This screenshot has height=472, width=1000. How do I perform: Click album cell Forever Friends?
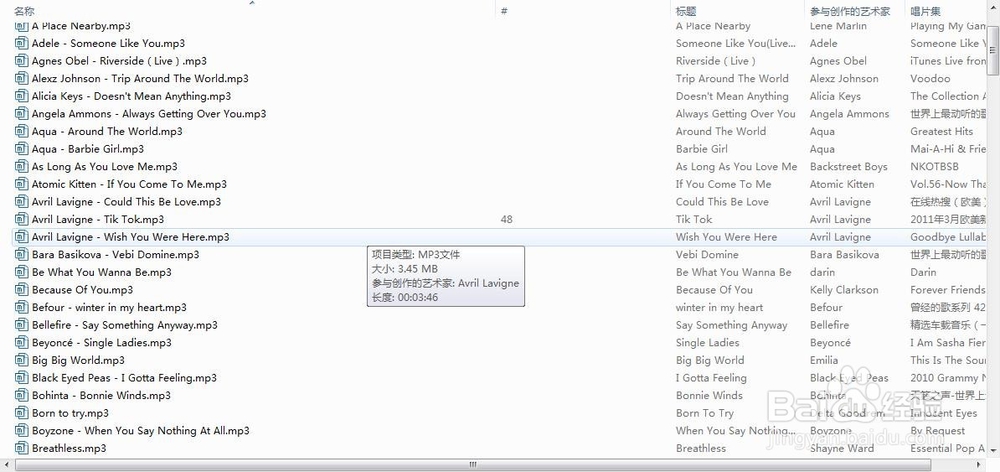(948, 290)
